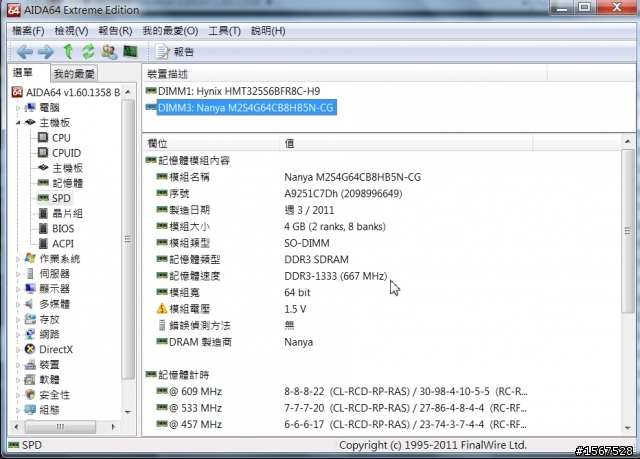
Task: Click the 軟體 software icon
Action: (x=30, y=379)
